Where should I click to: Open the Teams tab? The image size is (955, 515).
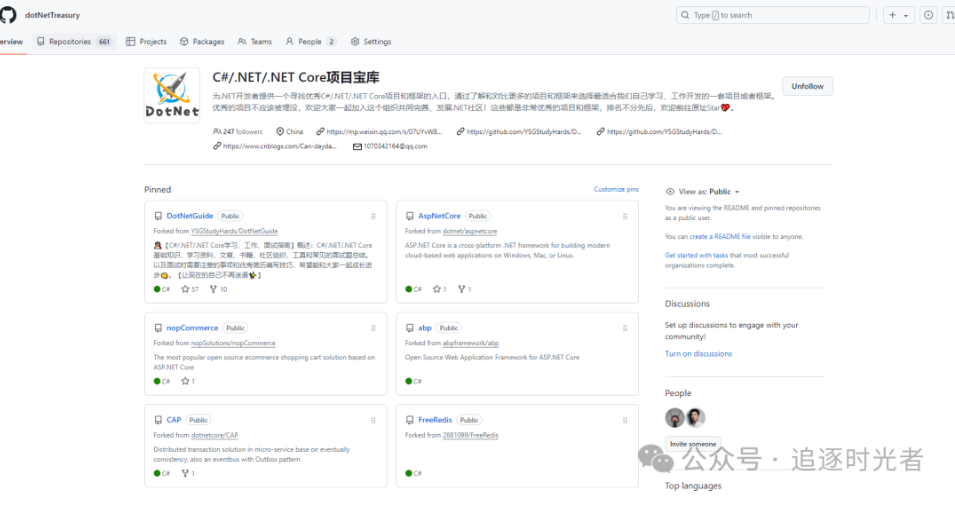255,41
